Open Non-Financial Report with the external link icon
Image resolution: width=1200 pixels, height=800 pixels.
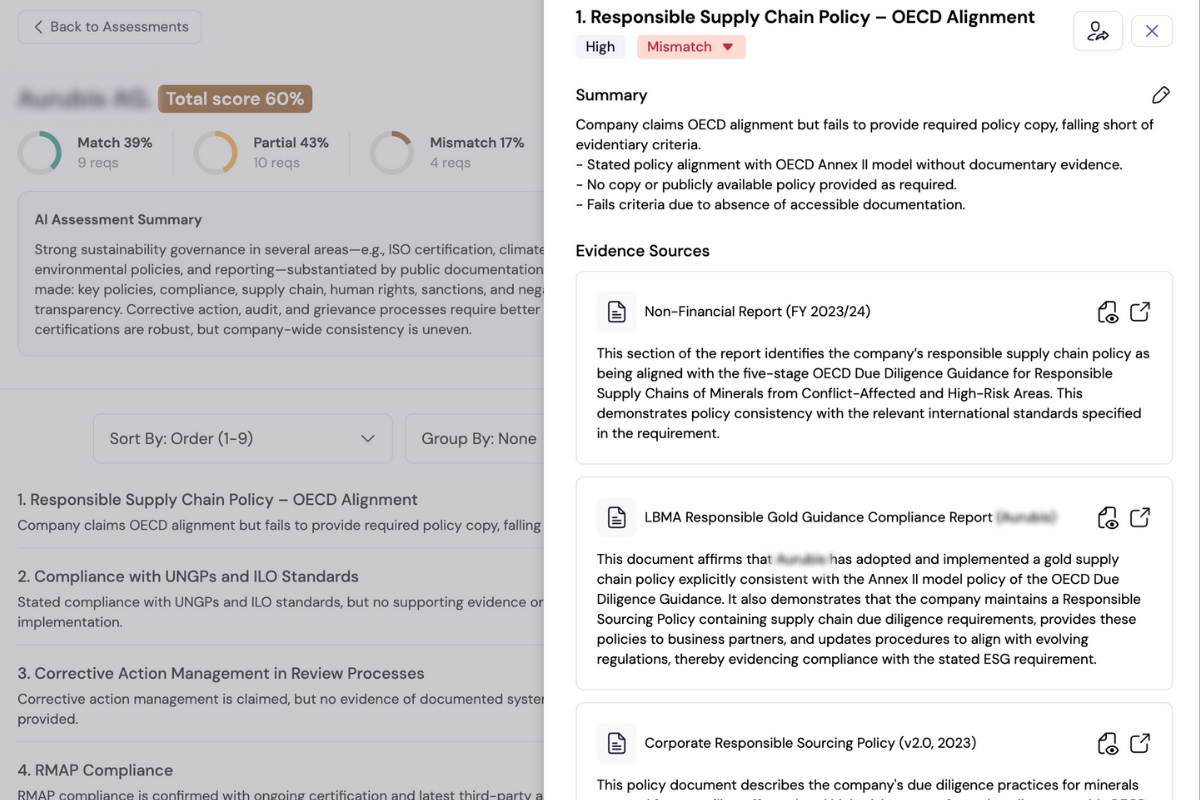click(x=1140, y=312)
